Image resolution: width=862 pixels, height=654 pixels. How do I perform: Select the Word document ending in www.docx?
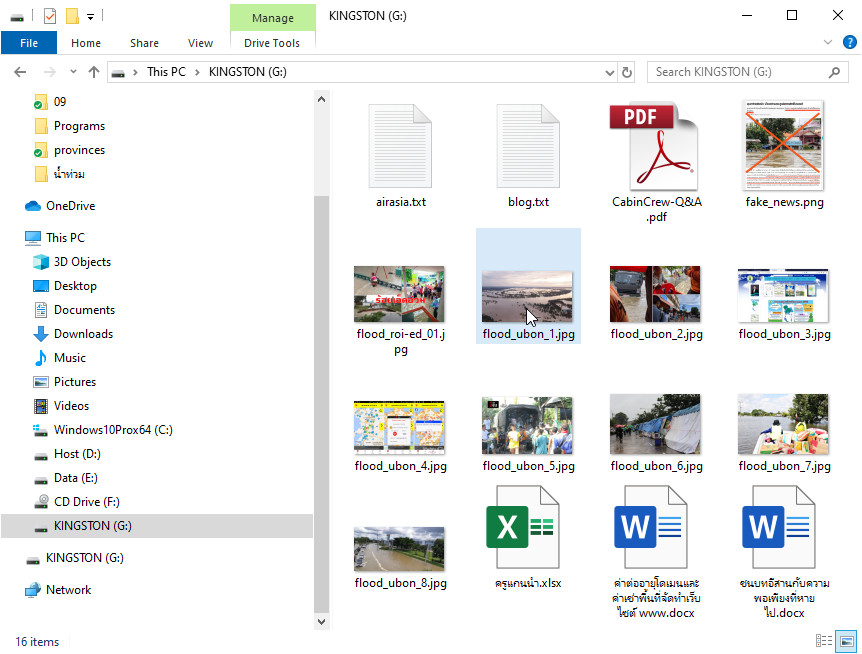pyautogui.click(x=655, y=527)
